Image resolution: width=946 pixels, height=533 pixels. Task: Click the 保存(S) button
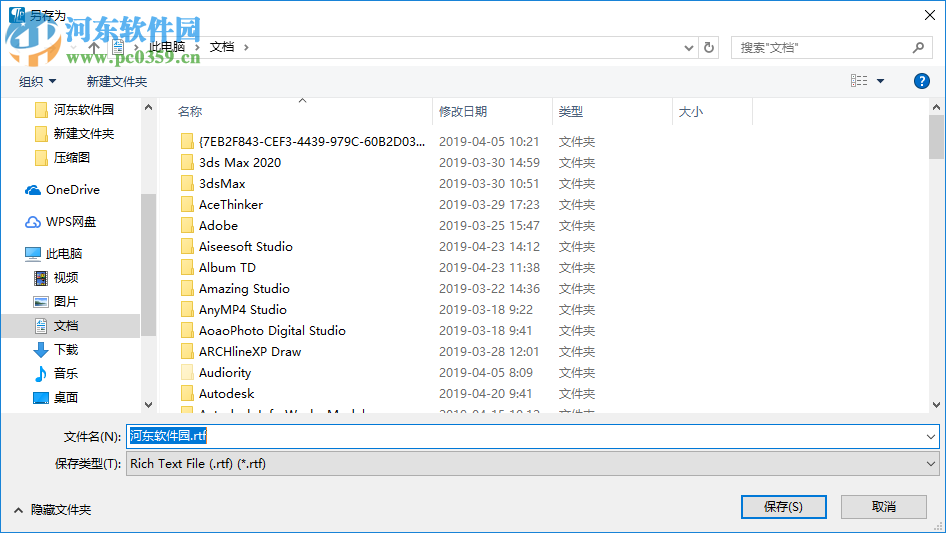point(784,507)
